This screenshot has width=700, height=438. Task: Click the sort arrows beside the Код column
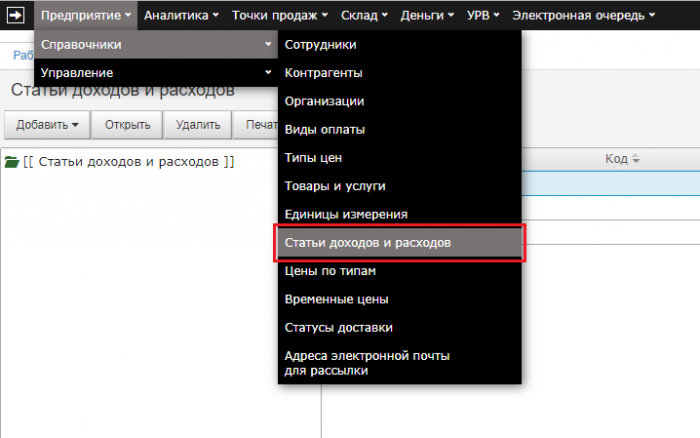pos(634,159)
